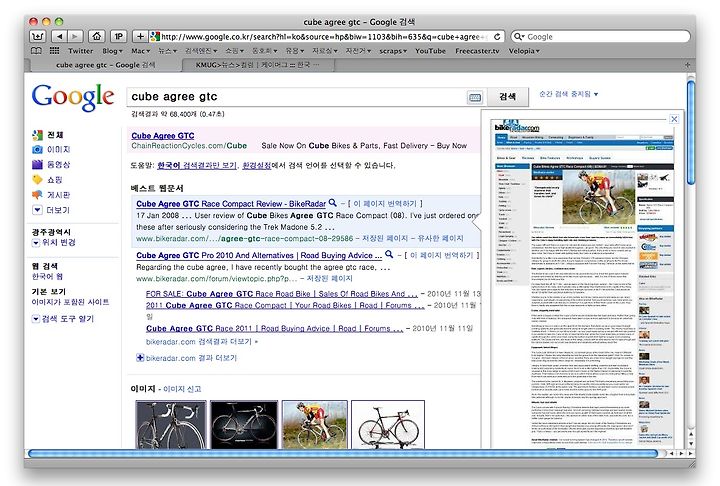Open the on-screen keyboard icon in search box

coord(475,97)
